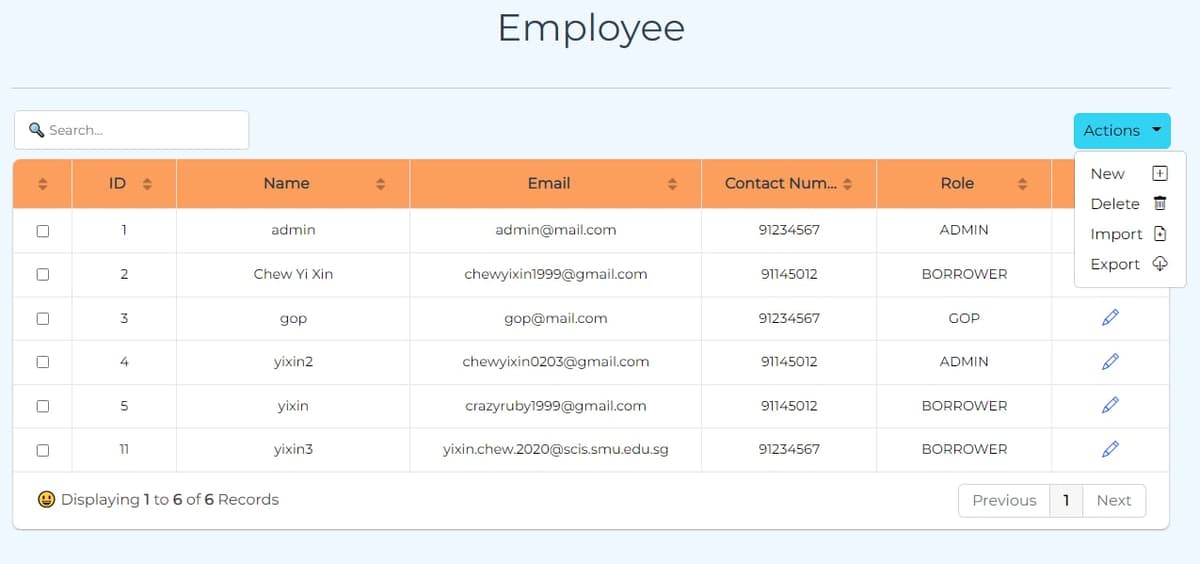
Task: Sort table by the ID column arrows
Action: tap(147, 184)
